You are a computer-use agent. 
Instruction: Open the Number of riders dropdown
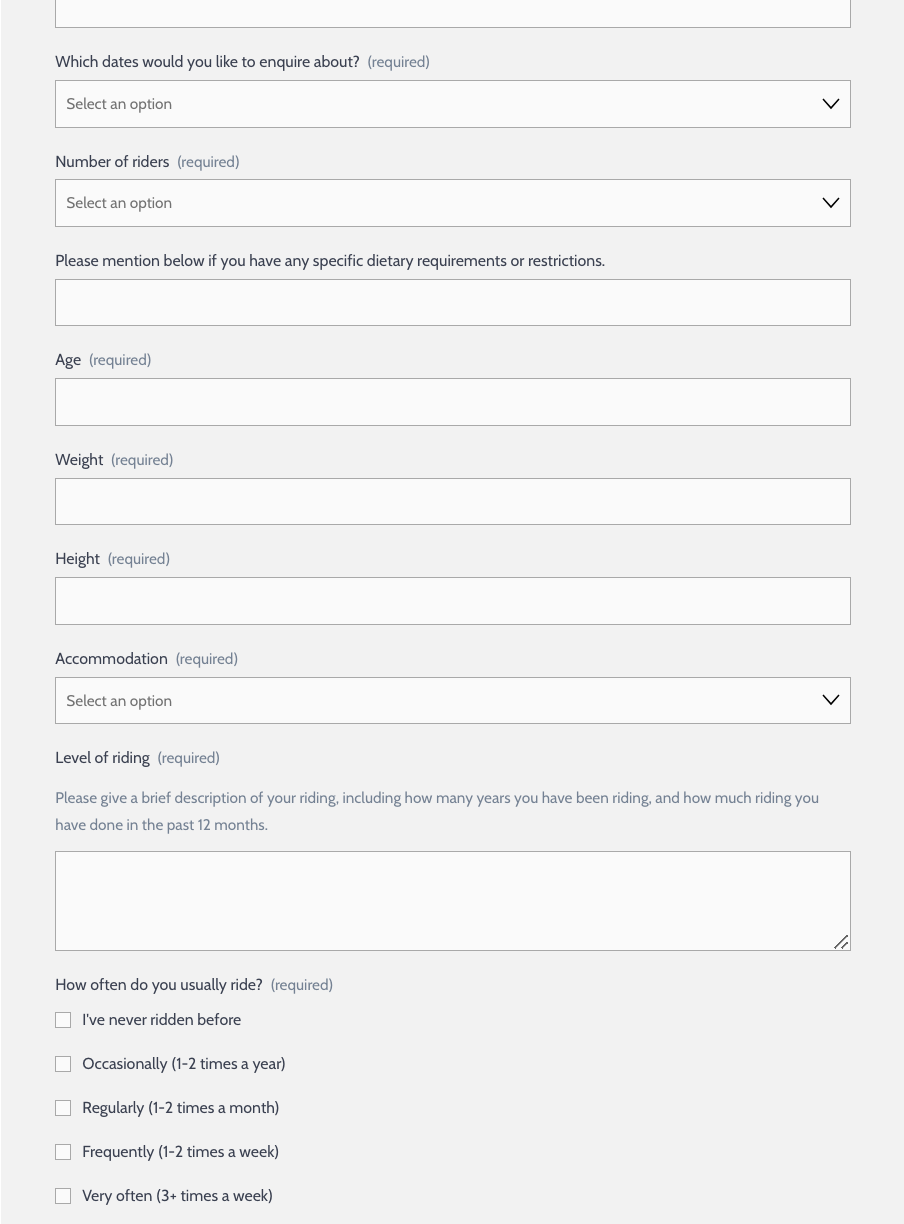click(x=453, y=203)
